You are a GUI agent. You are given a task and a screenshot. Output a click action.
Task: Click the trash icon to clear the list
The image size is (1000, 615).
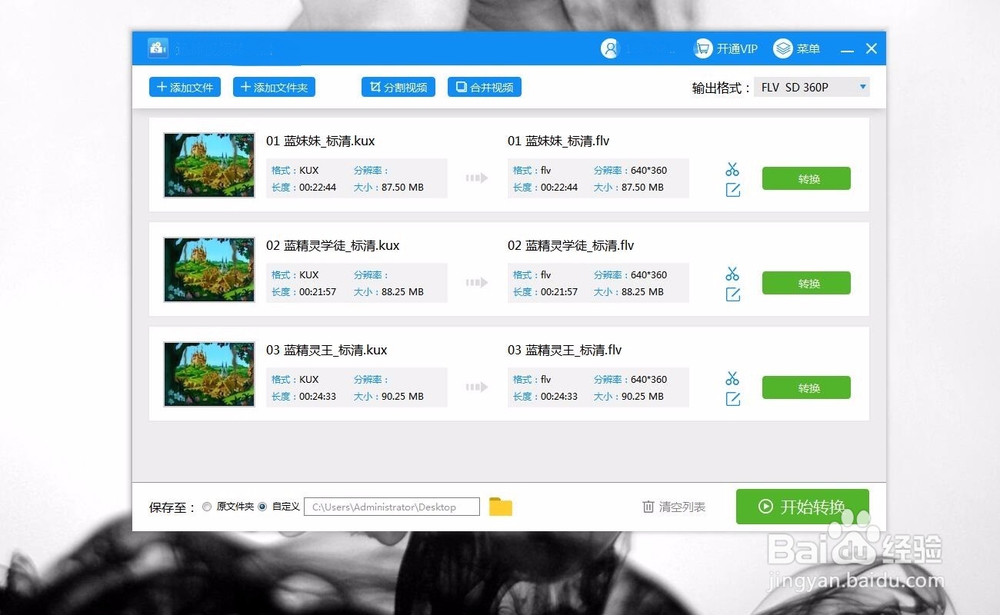[x=649, y=506]
